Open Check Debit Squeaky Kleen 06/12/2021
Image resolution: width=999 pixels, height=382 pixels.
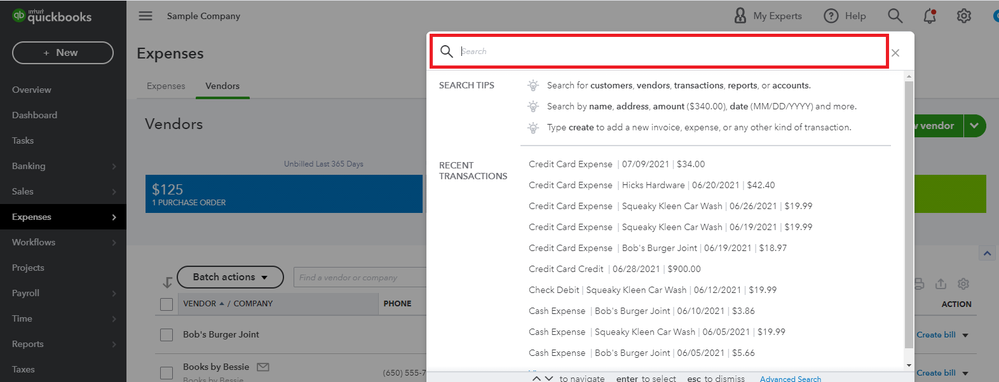pos(652,290)
